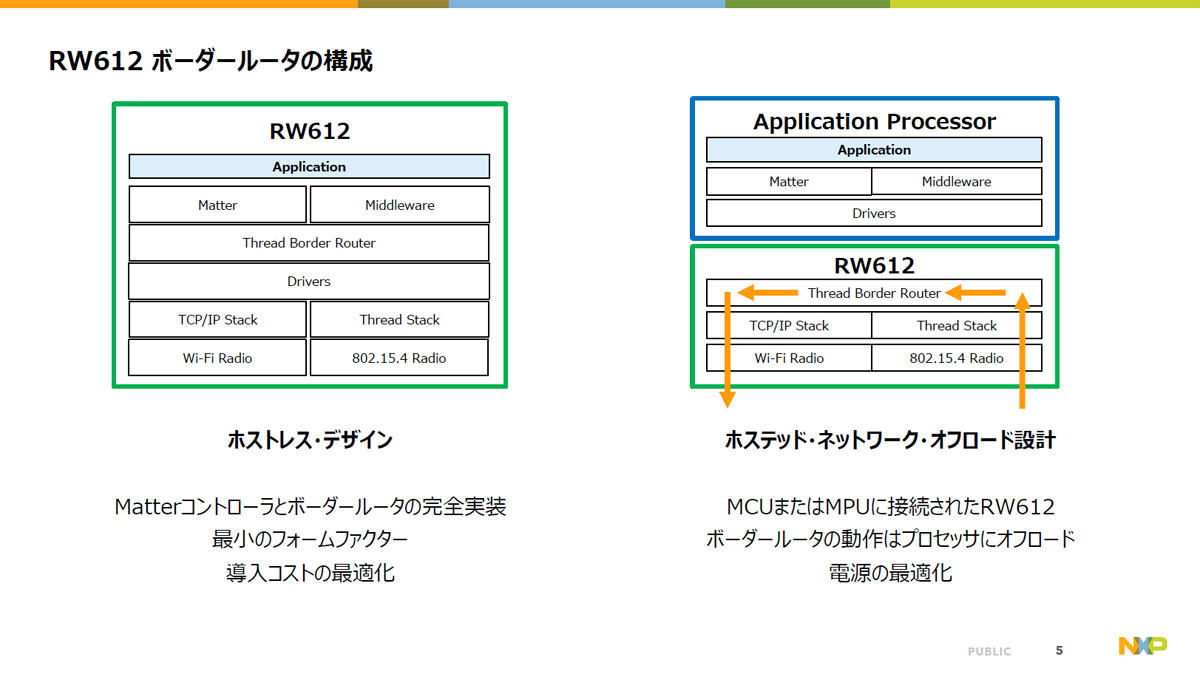Select the Application block in the hostless RW612 diagram

(309, 167)
